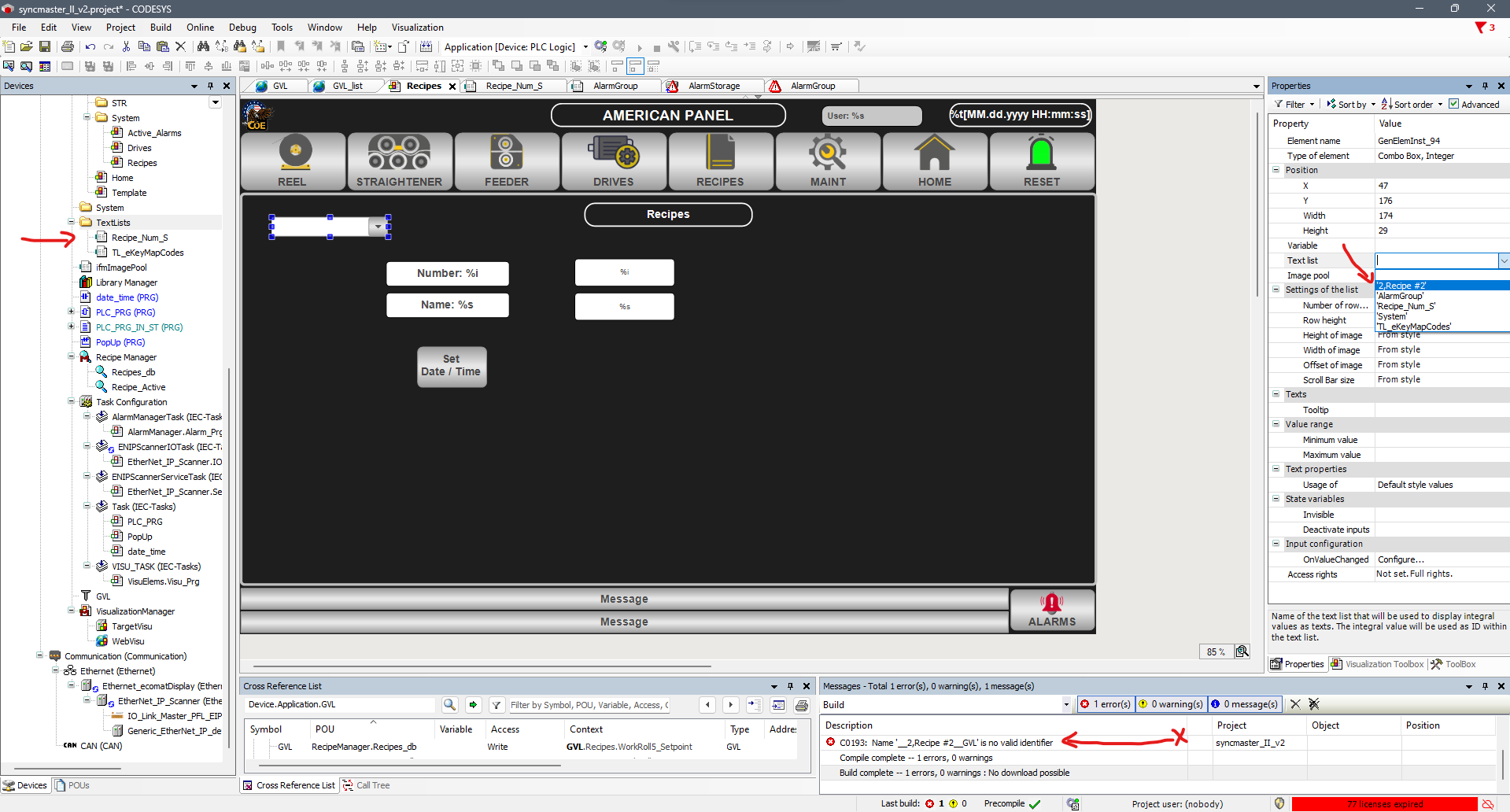Click the Login gear icon next to Application dropdown
Image resolution: width=1510 pixels, height=812 pixels.
[601, 46]
